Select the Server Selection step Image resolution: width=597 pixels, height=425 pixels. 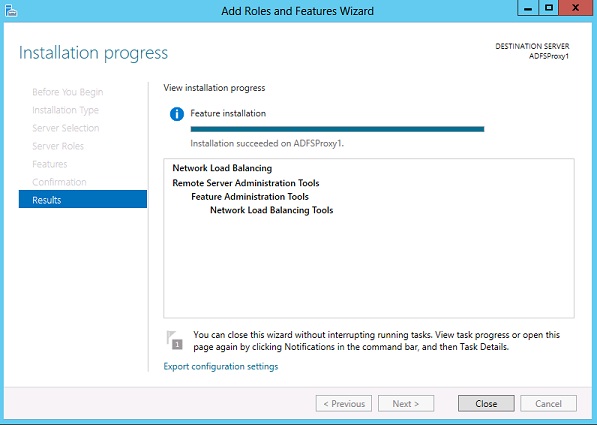click(x=65, y=128)
